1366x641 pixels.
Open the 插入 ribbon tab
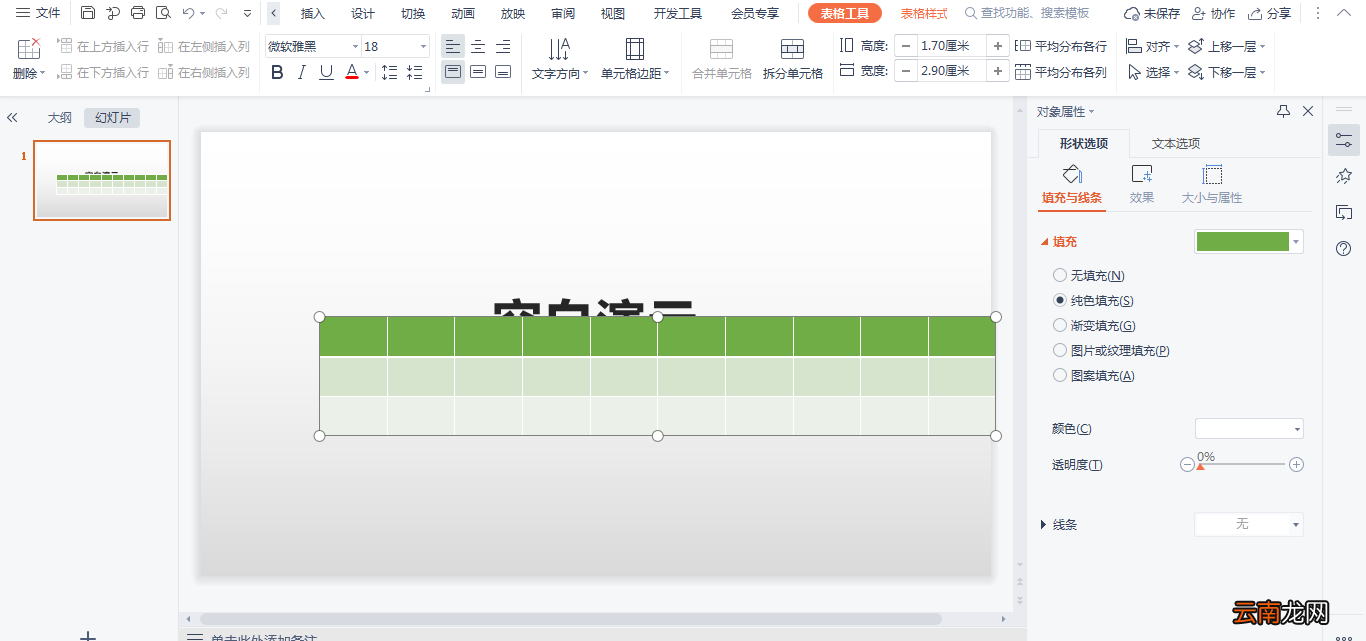coord(311,13)
